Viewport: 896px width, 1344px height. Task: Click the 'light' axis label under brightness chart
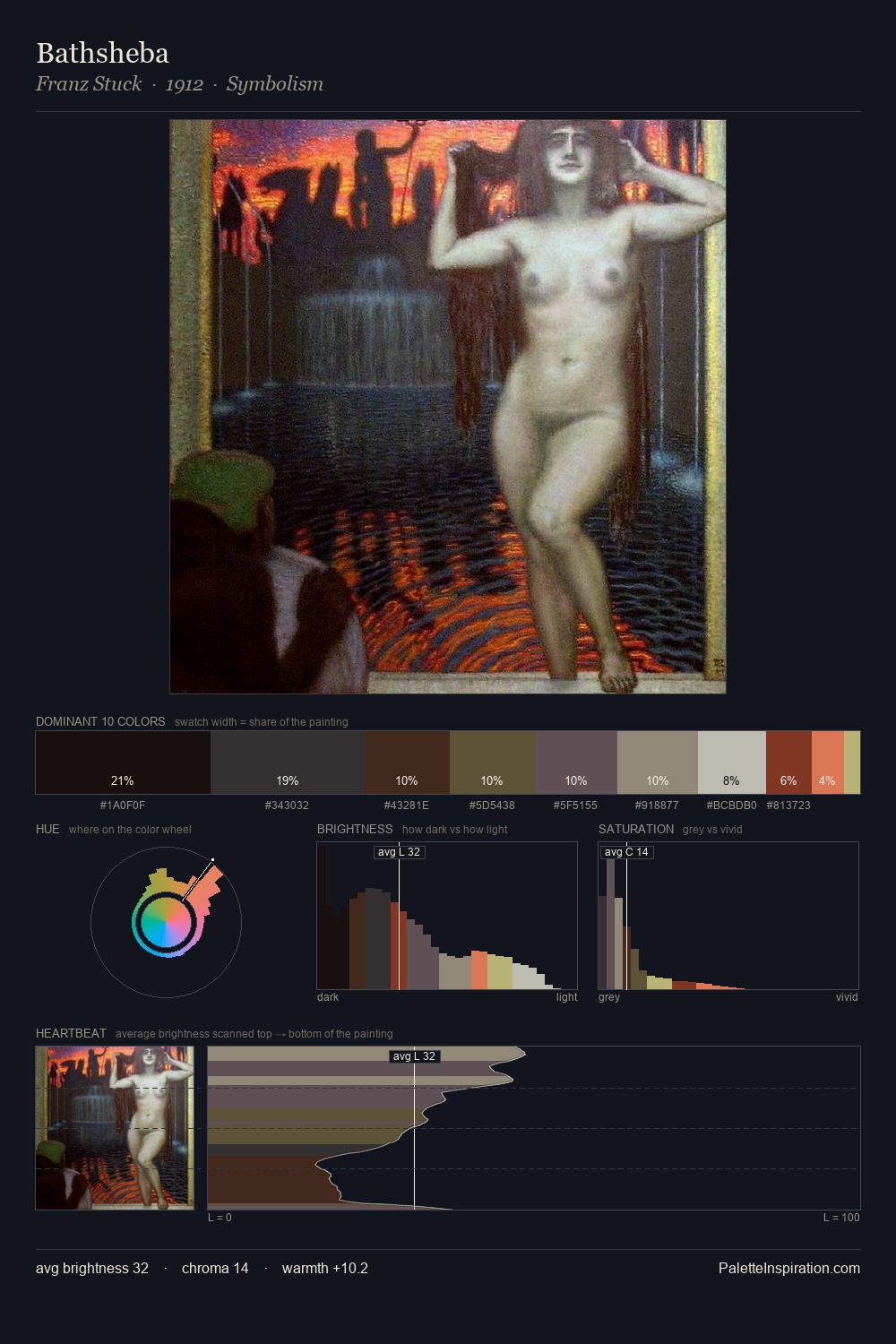coord(566,997)
